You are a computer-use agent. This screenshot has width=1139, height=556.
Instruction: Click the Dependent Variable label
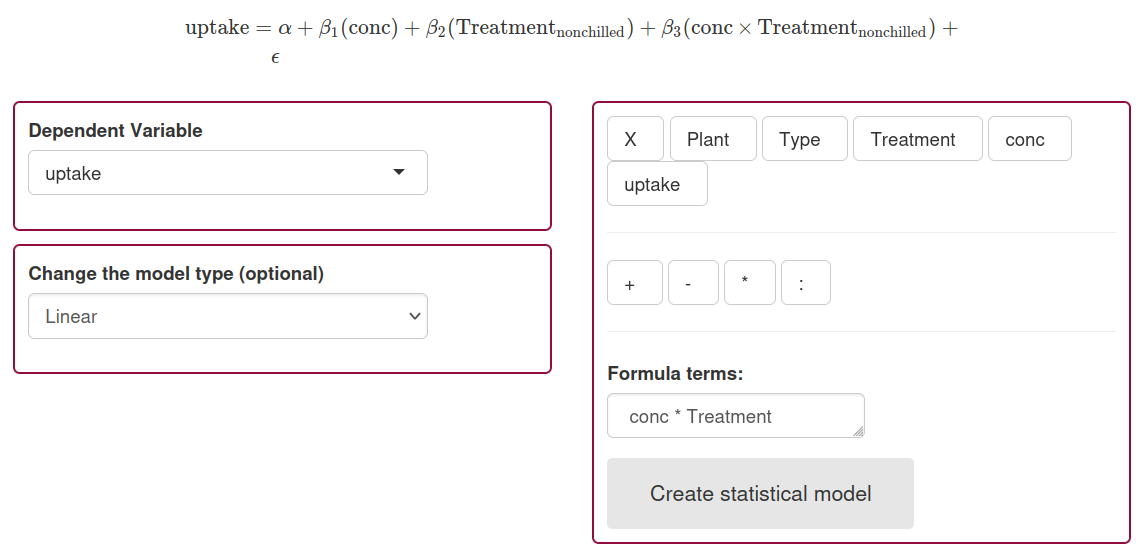115,131
